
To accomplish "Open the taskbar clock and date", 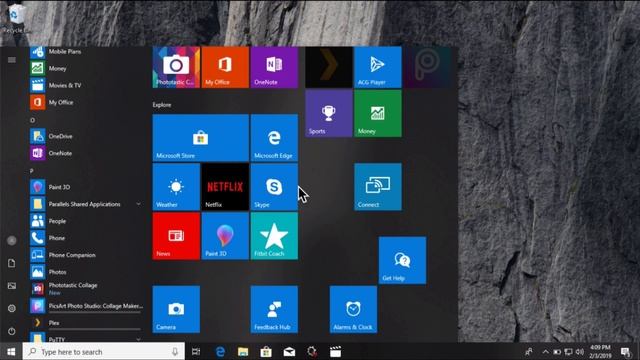I will pos(600,351).
